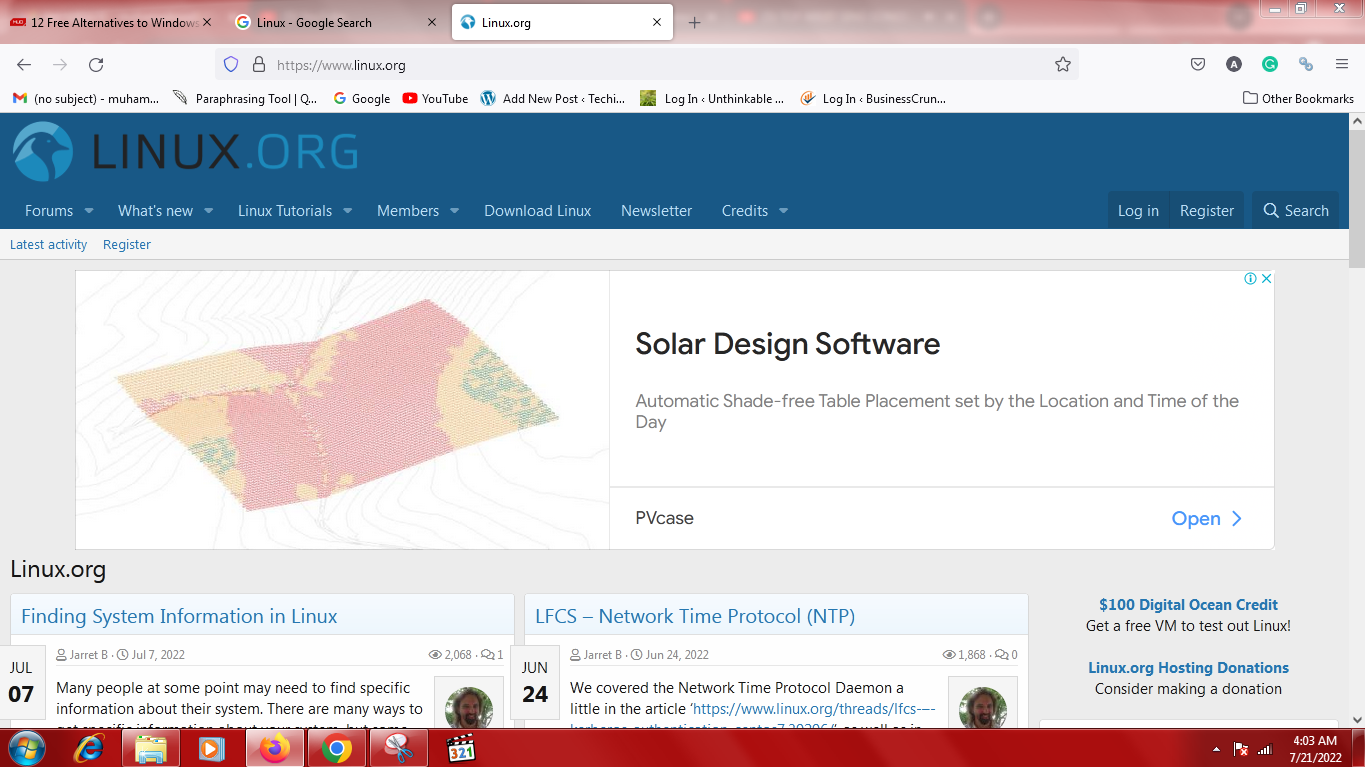
Task: Click Open on the PVcase ad
Action: (x=1207, y=518)
